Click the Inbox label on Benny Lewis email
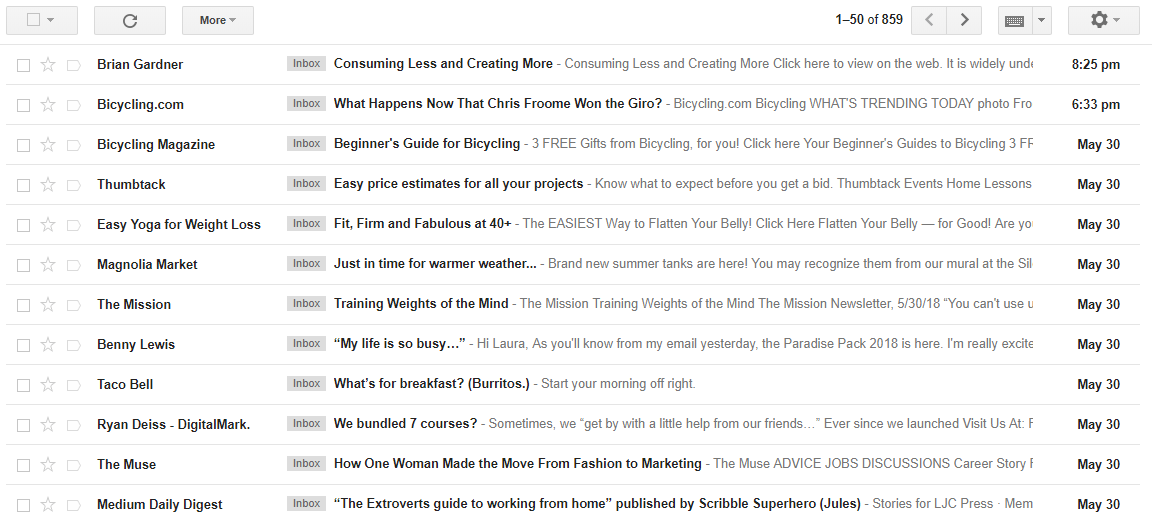 pyautogui.click(x=306, y=344)
